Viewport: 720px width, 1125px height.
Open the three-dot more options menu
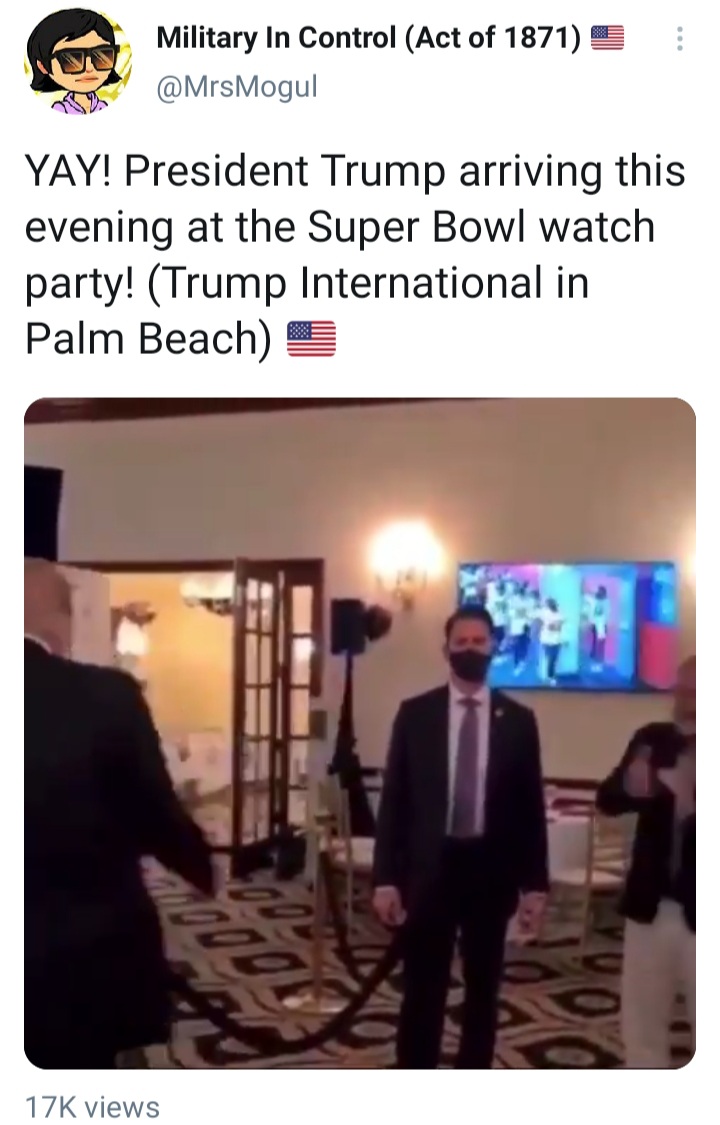coord(679,39)
